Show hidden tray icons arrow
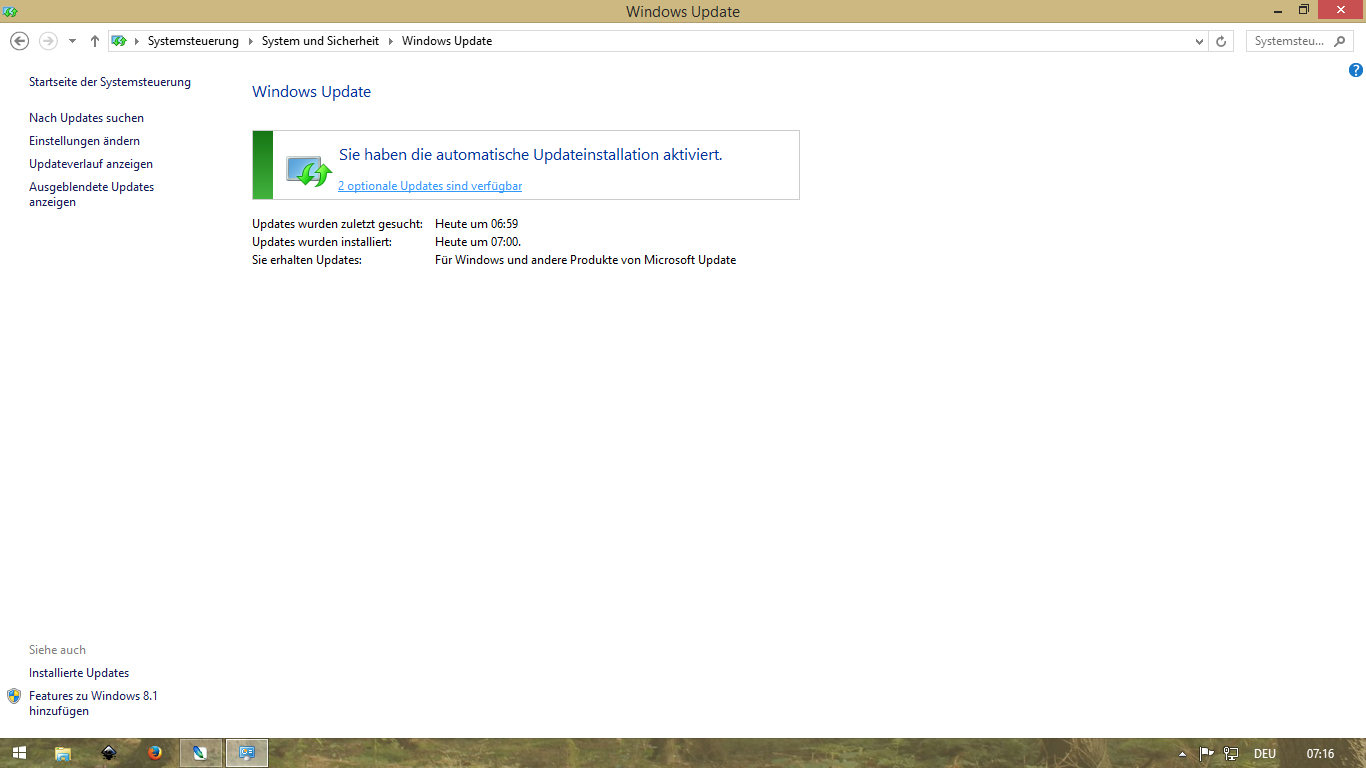 pyautogui.click(x=1183, y=753)
